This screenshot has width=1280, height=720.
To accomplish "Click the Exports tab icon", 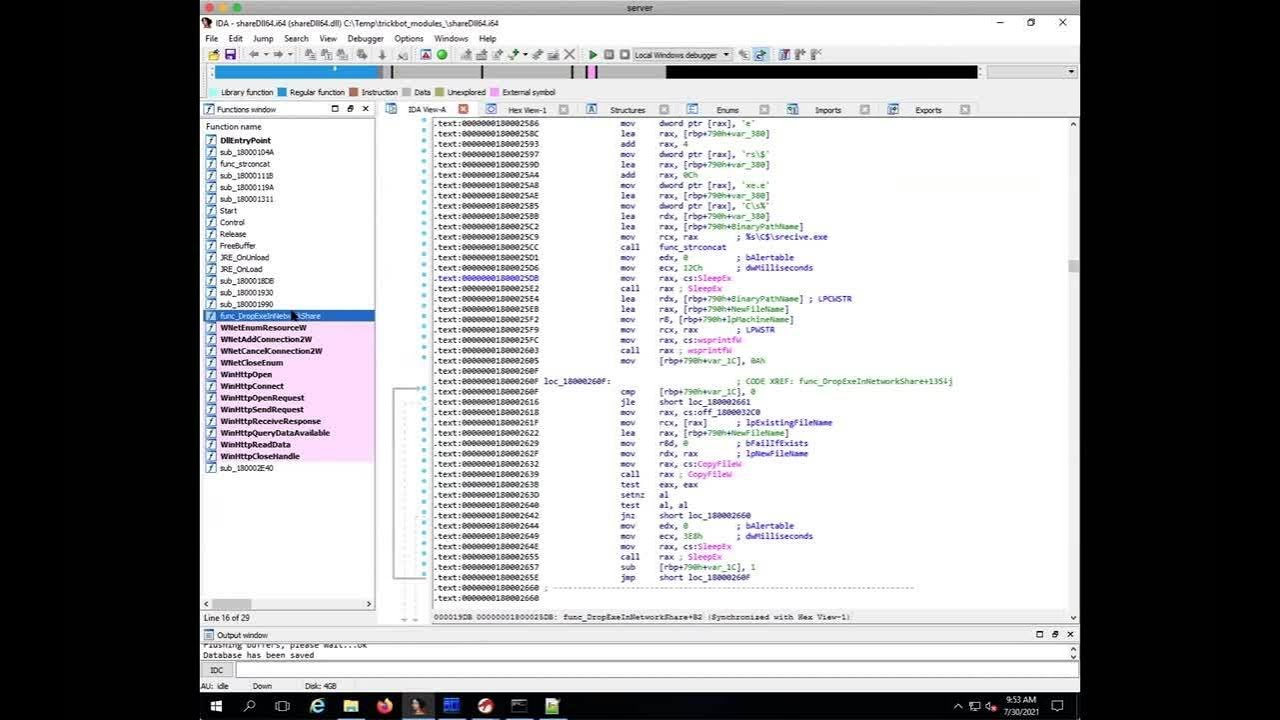I will 893,109.
